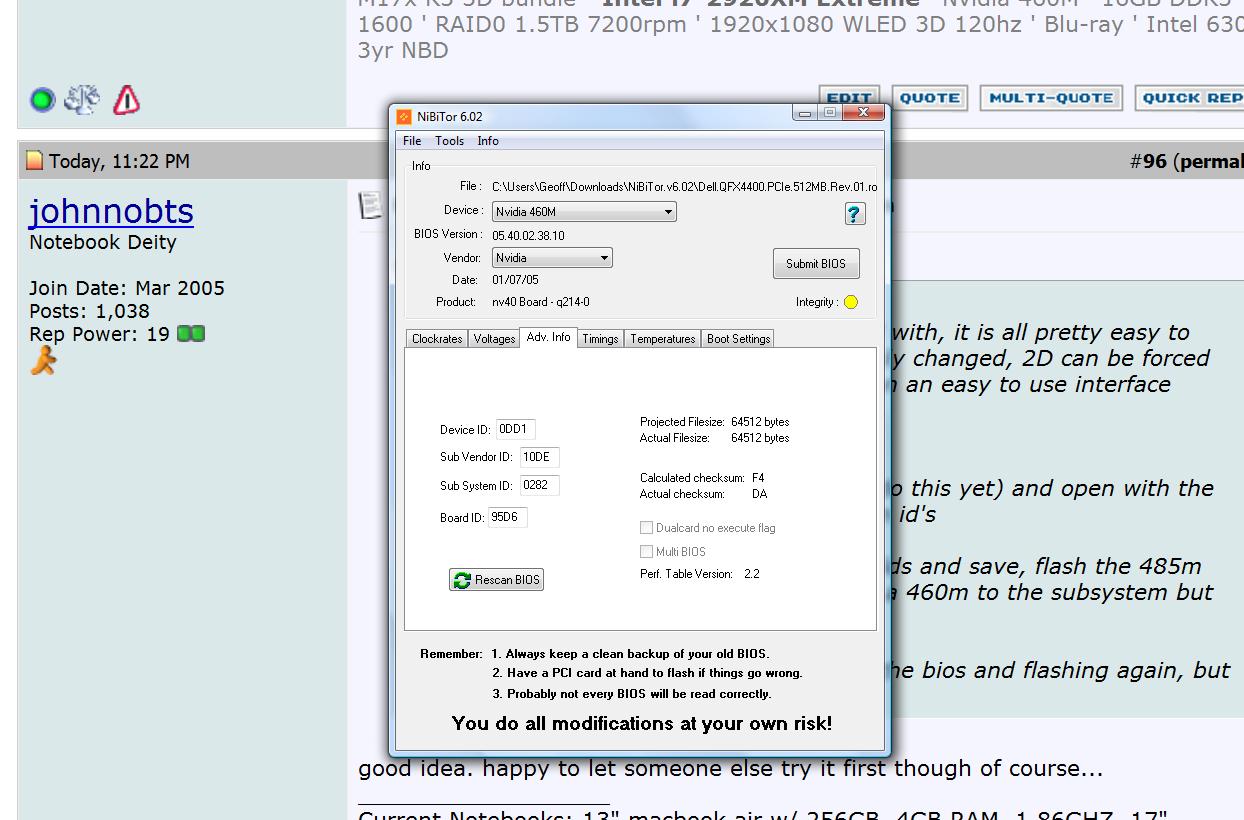Image resolution: width=1244 pixels, height=820 pixels.
Task: Click the 'Always keep a clean backup' reminder line
Action: 630,654
